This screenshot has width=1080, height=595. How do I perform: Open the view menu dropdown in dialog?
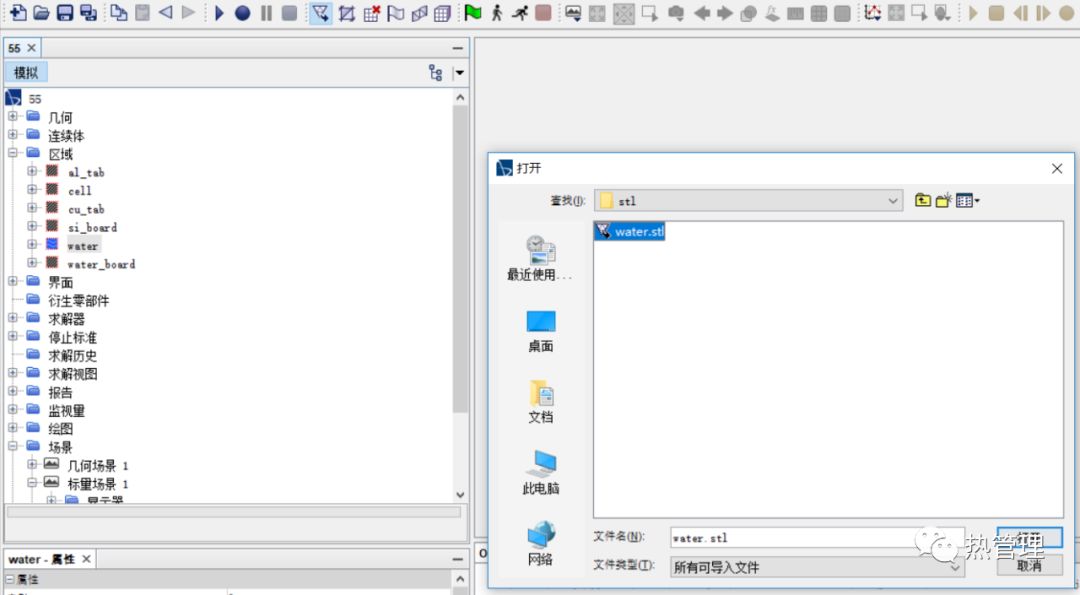tap(968, 200)
